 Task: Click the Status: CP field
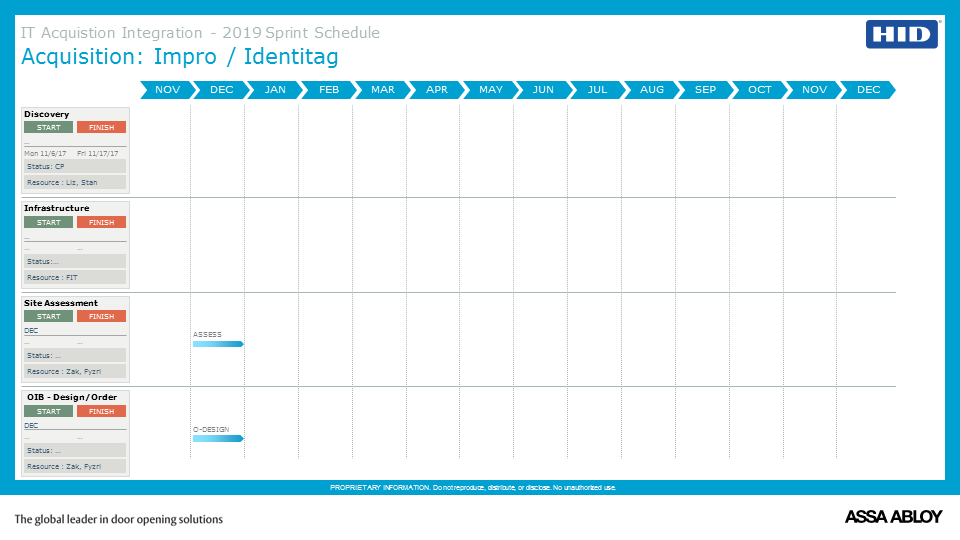[x=75, y=167]
